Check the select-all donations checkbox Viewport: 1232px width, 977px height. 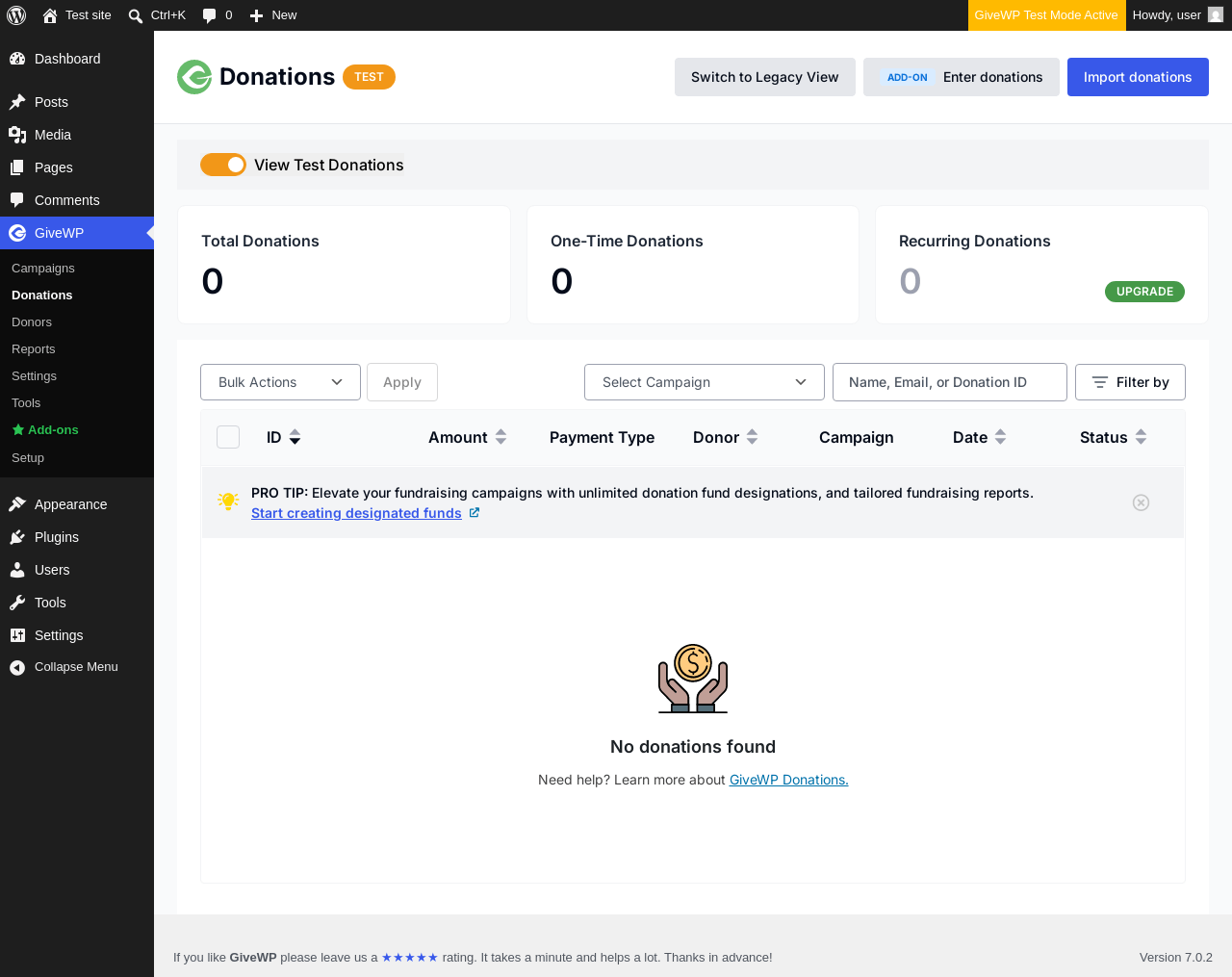click(228, 437)
